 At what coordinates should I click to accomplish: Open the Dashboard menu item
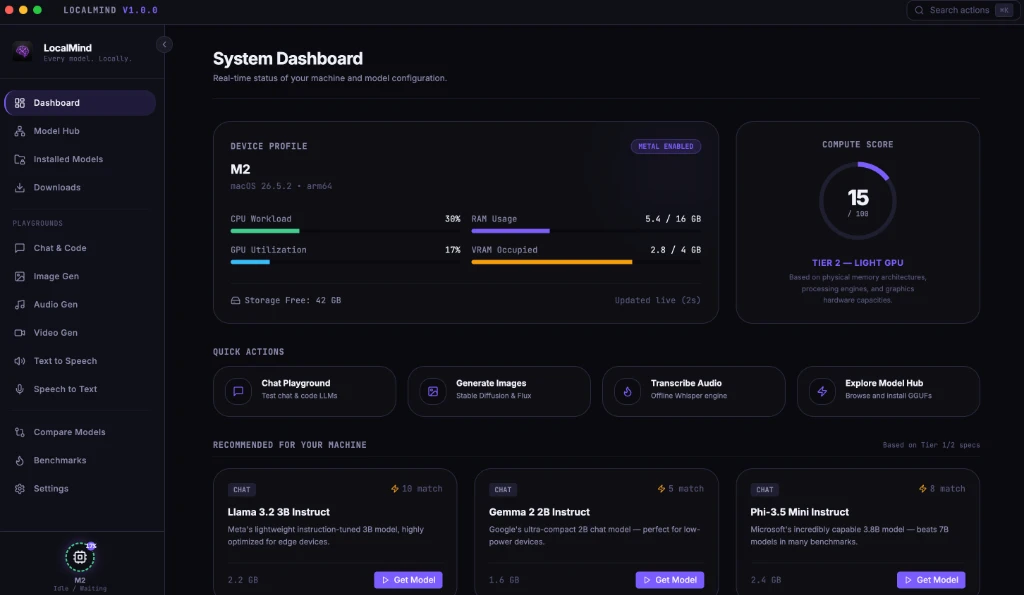point(80,103)
